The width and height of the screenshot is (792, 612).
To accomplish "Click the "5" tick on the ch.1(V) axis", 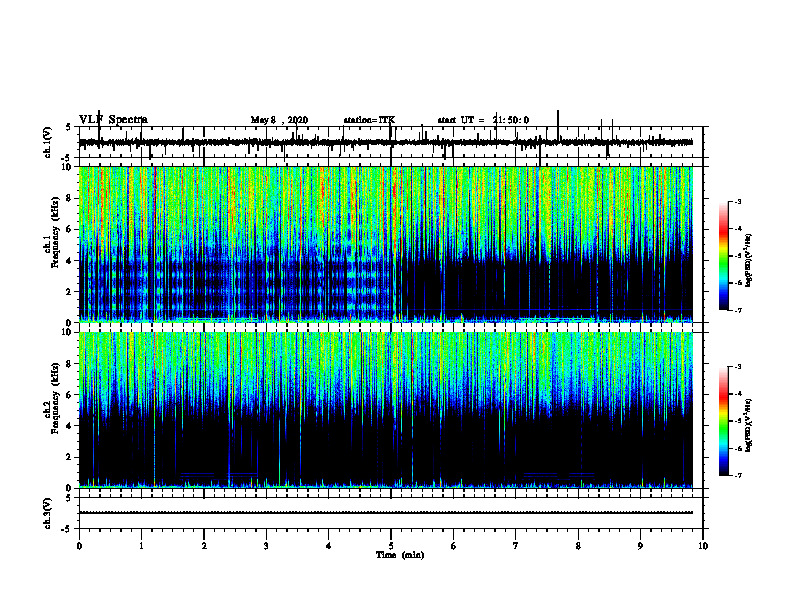I will (x=68, y=128).
